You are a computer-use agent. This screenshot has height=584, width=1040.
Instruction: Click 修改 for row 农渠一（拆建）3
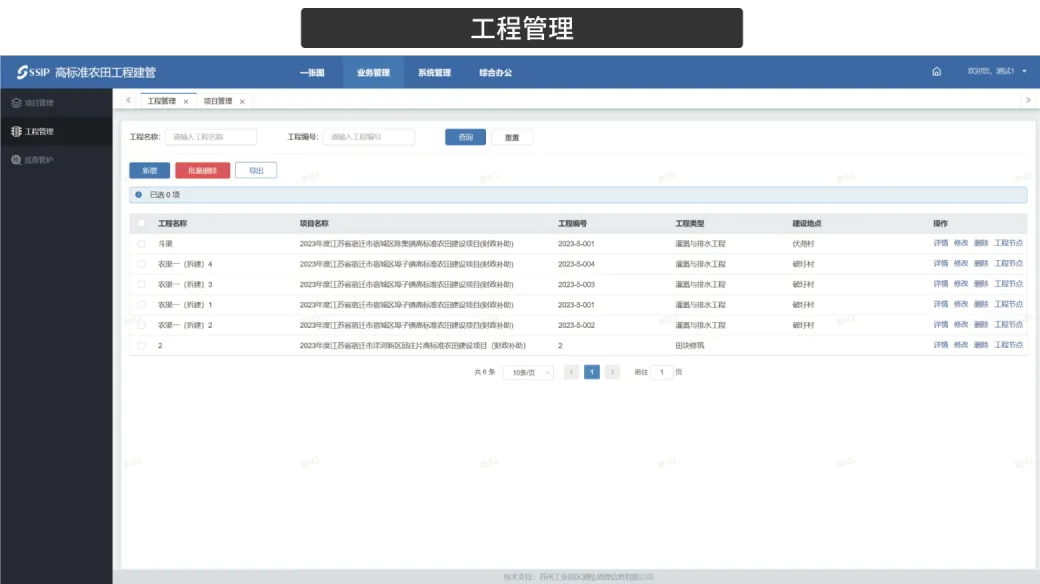961,283
